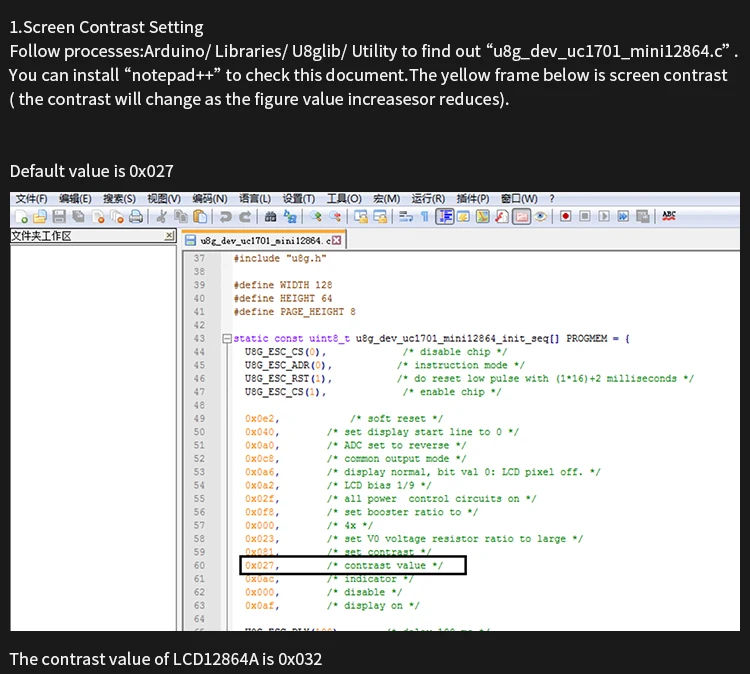This screenshot has width=750, height=674.
Task: Open the 设置(T) menu
Action: pyautogui.click(x=298, y=199)
